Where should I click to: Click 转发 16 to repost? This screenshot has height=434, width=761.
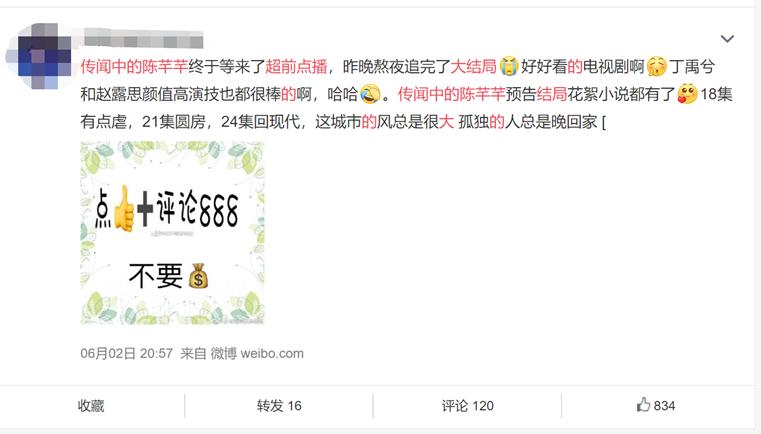click(279, 405)
